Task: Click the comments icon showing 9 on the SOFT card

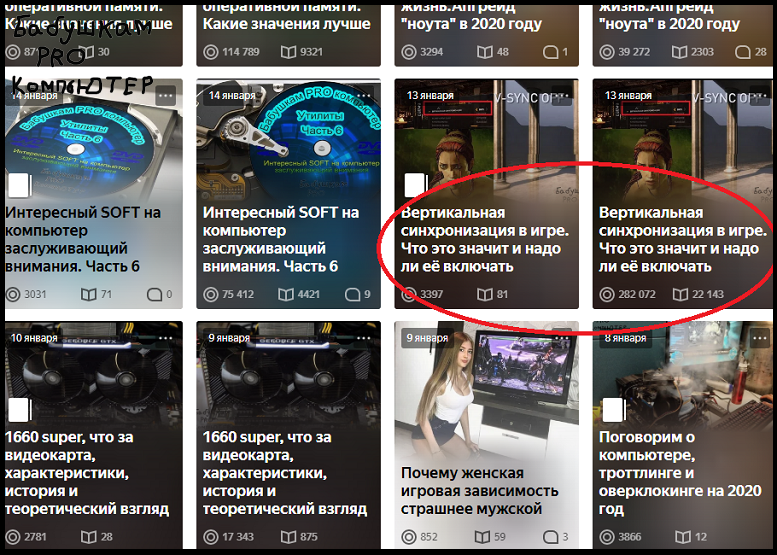Action: point(352,295)
